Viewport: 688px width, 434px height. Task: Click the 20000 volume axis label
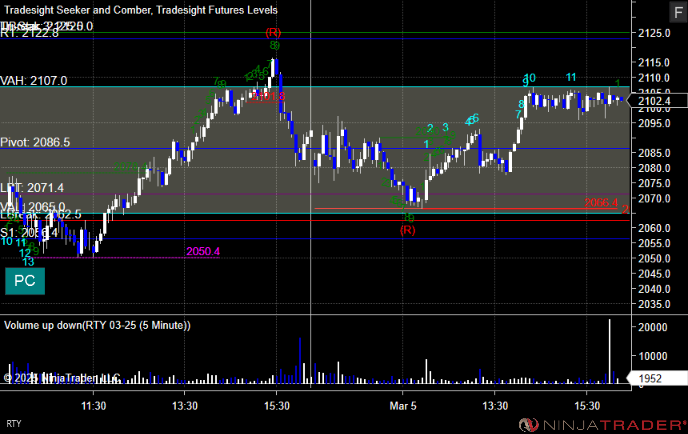tap(653, 327)
